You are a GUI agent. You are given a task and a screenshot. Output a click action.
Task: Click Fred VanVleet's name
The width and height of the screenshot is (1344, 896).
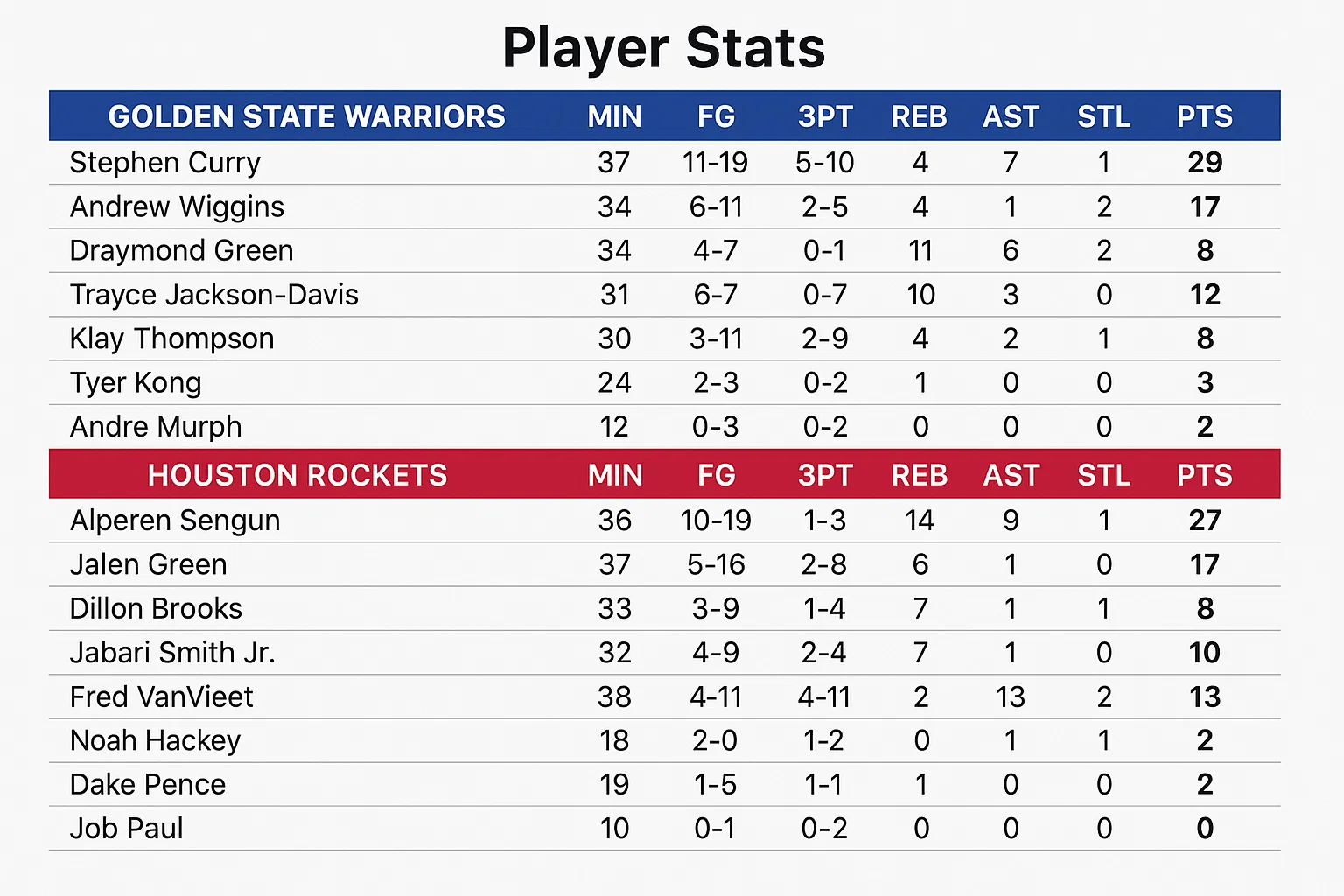click(x=161, y=696)
